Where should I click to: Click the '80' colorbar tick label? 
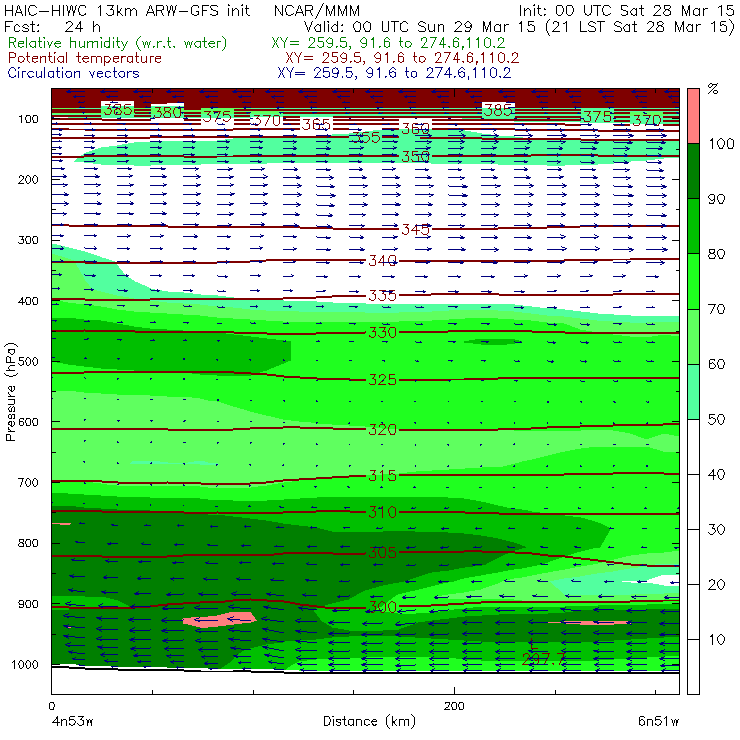(x=716, y=254)
